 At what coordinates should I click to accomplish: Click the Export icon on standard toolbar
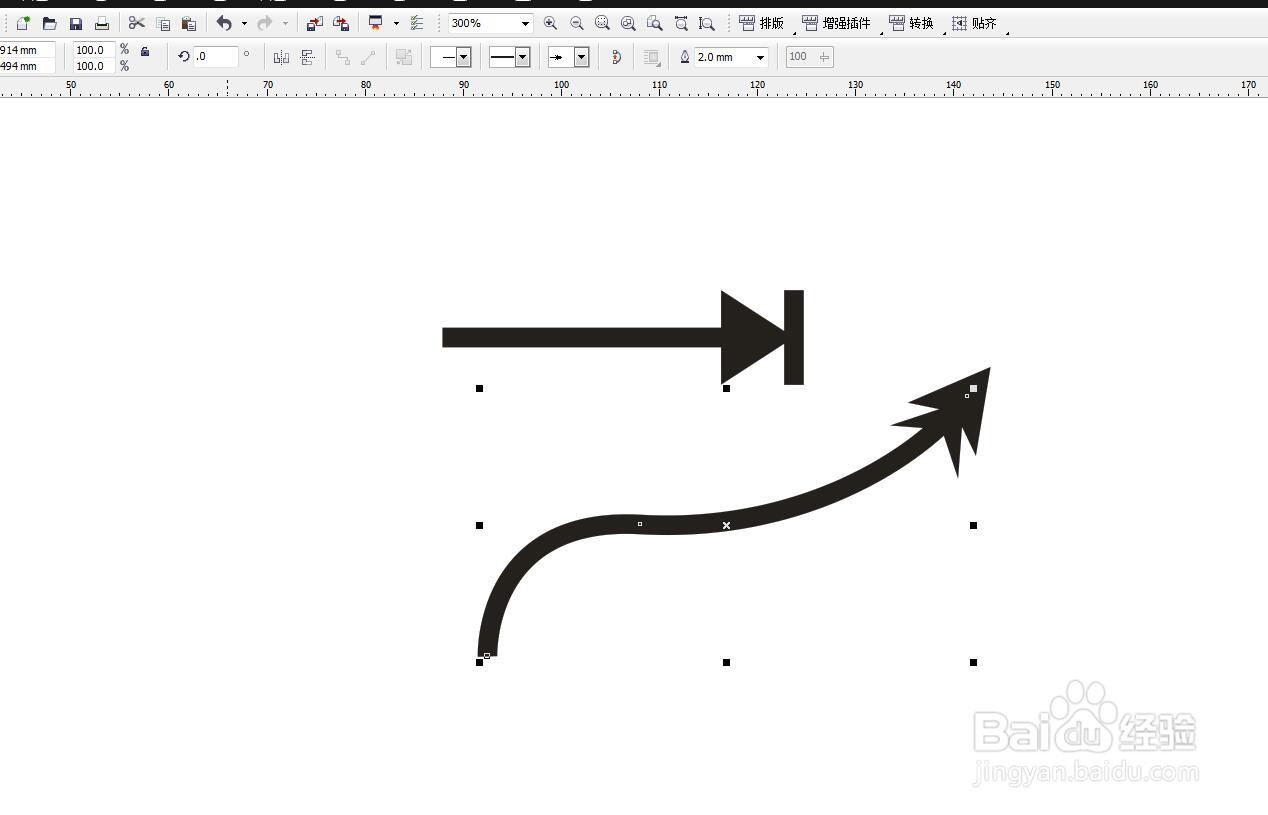tap(341, 23)
